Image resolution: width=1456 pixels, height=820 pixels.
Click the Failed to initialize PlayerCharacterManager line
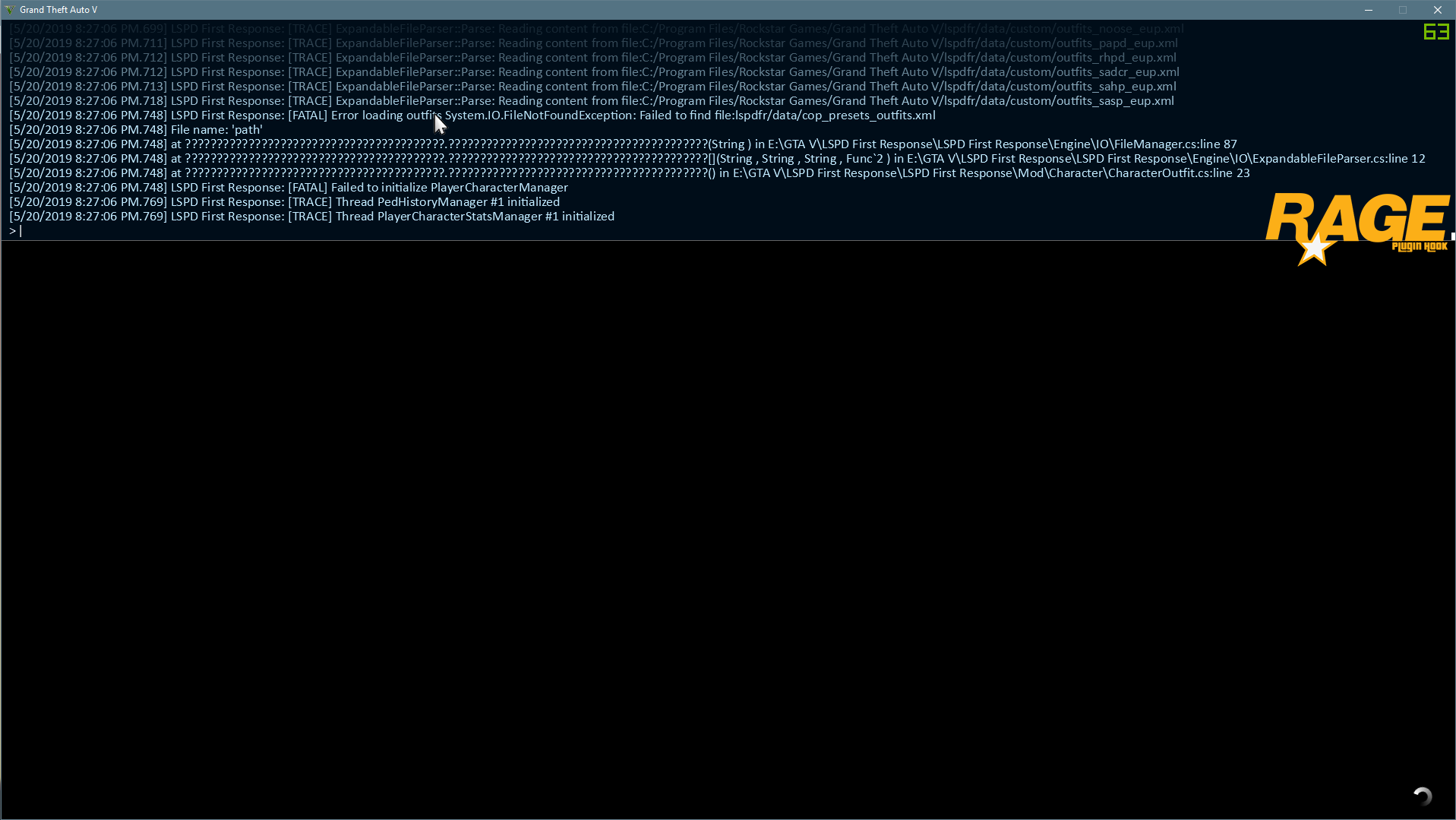pos(289,188)
